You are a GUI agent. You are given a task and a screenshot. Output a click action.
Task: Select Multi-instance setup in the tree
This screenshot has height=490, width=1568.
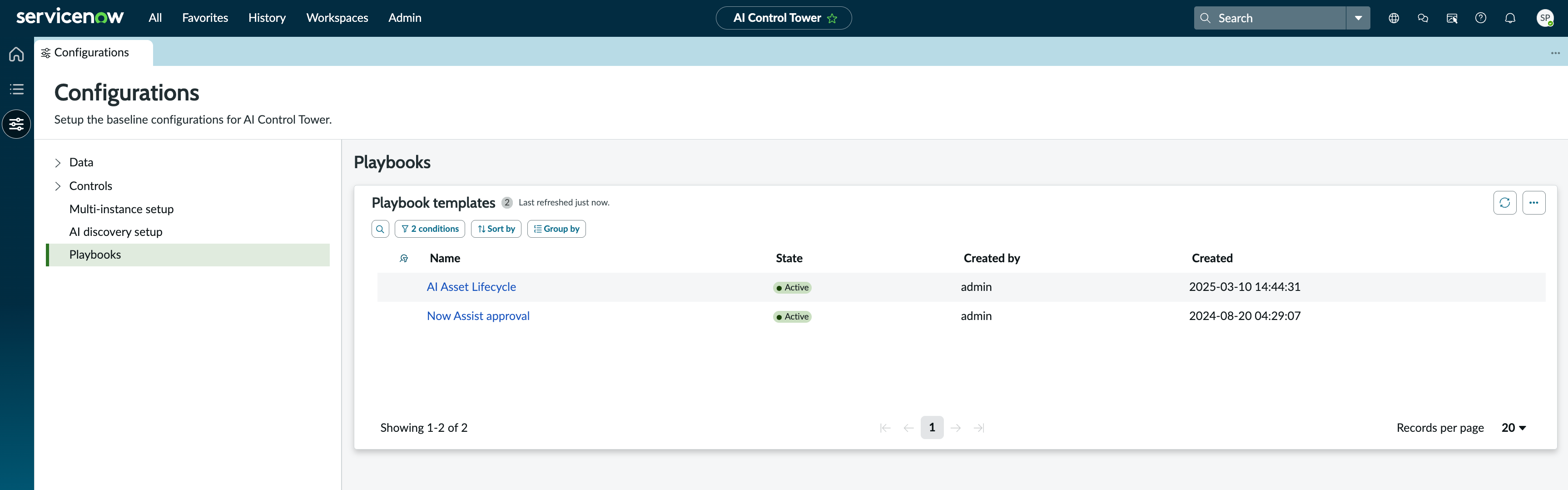pos(121,209)
